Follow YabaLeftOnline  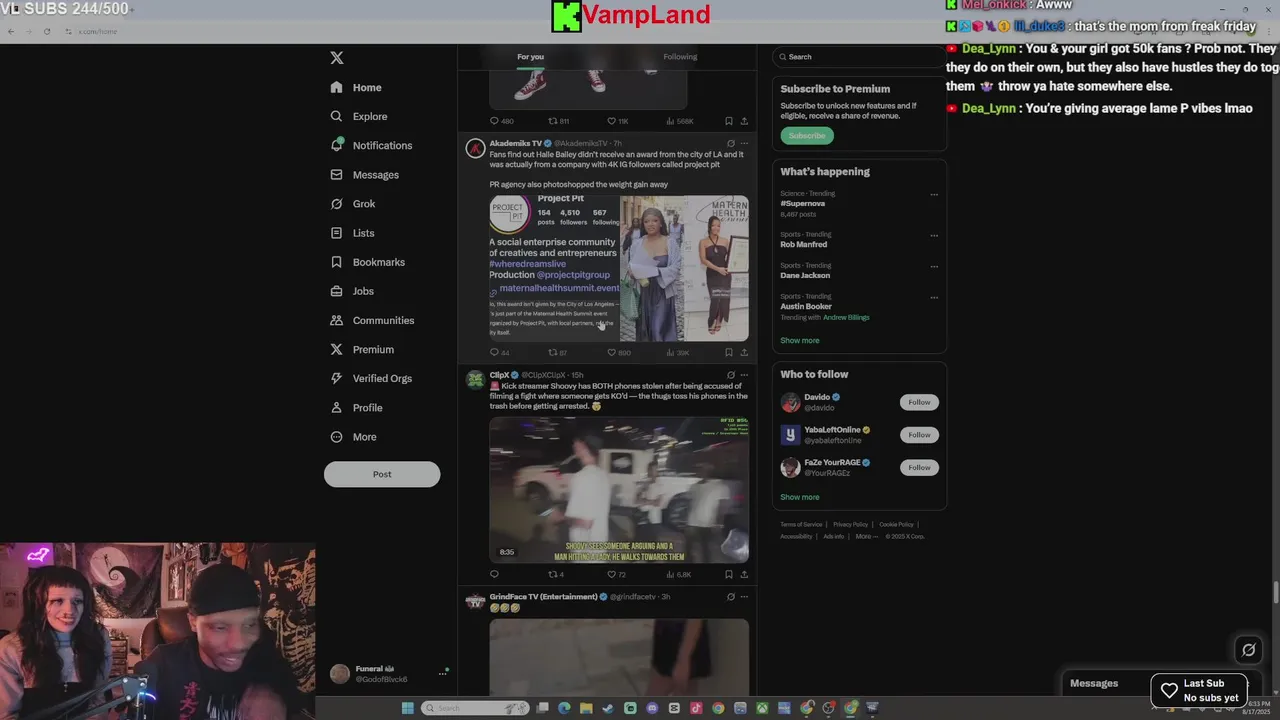[919, 435]
